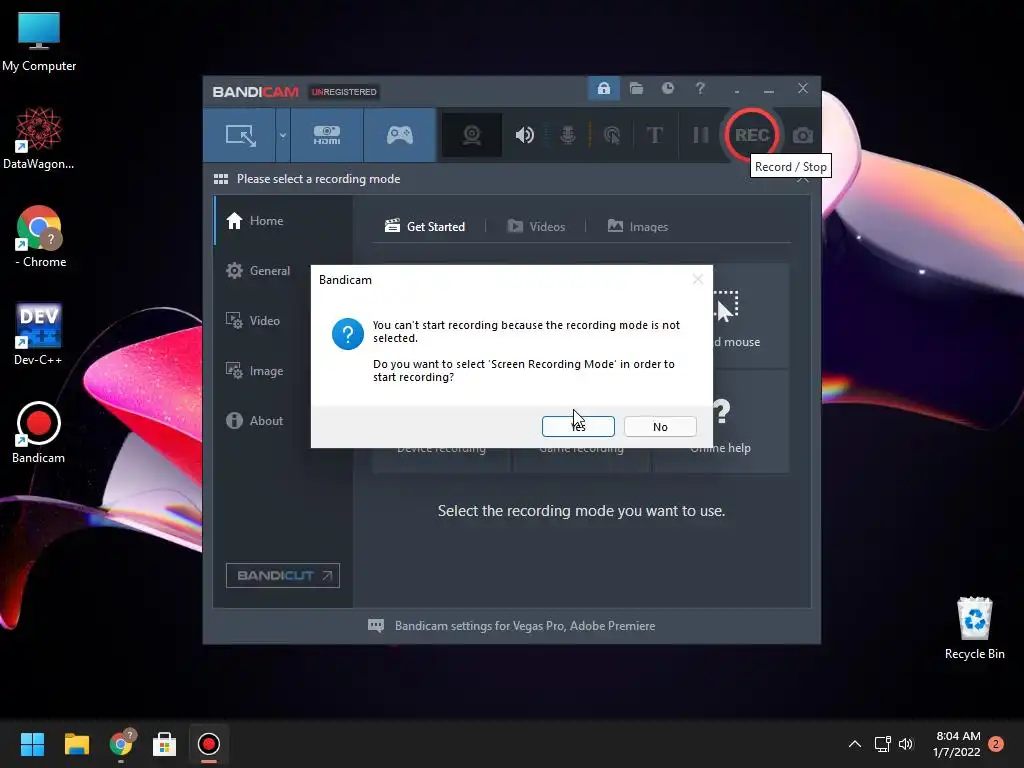Open the General settings section
Viewport: 1024px width, 768px height.
[x=283, y=270]
